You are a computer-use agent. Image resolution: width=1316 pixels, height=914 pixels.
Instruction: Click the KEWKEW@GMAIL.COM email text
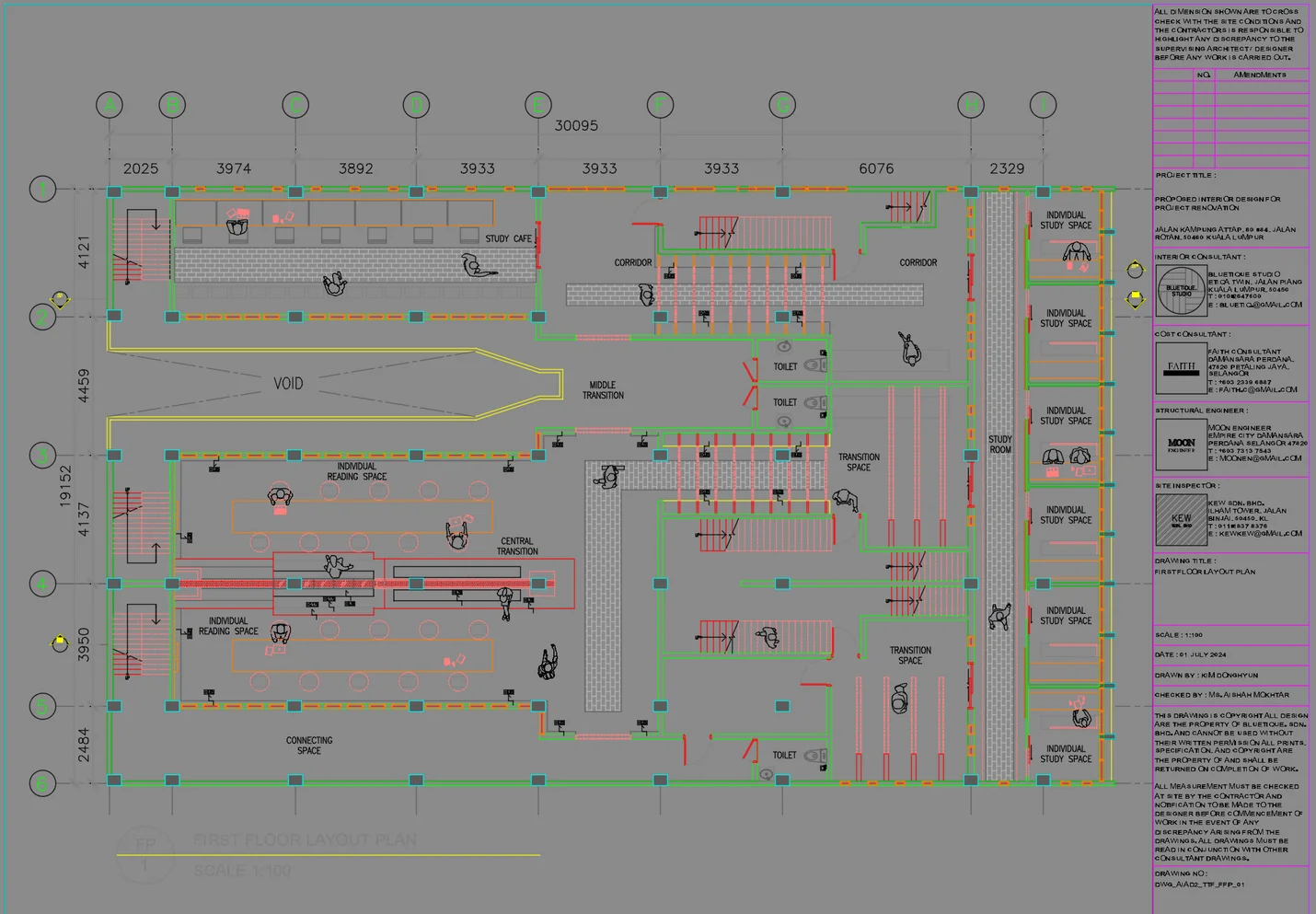pos(1260,533)
